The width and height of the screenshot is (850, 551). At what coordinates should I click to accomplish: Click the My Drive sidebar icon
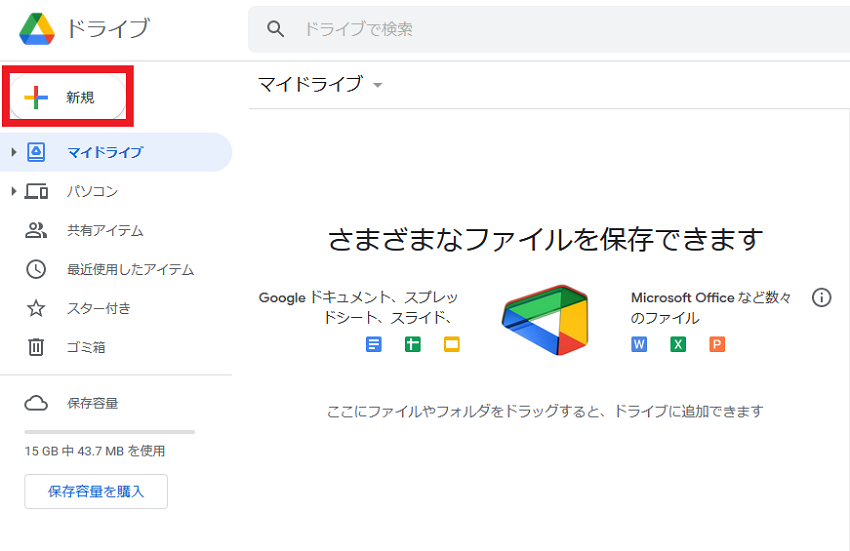36,152
